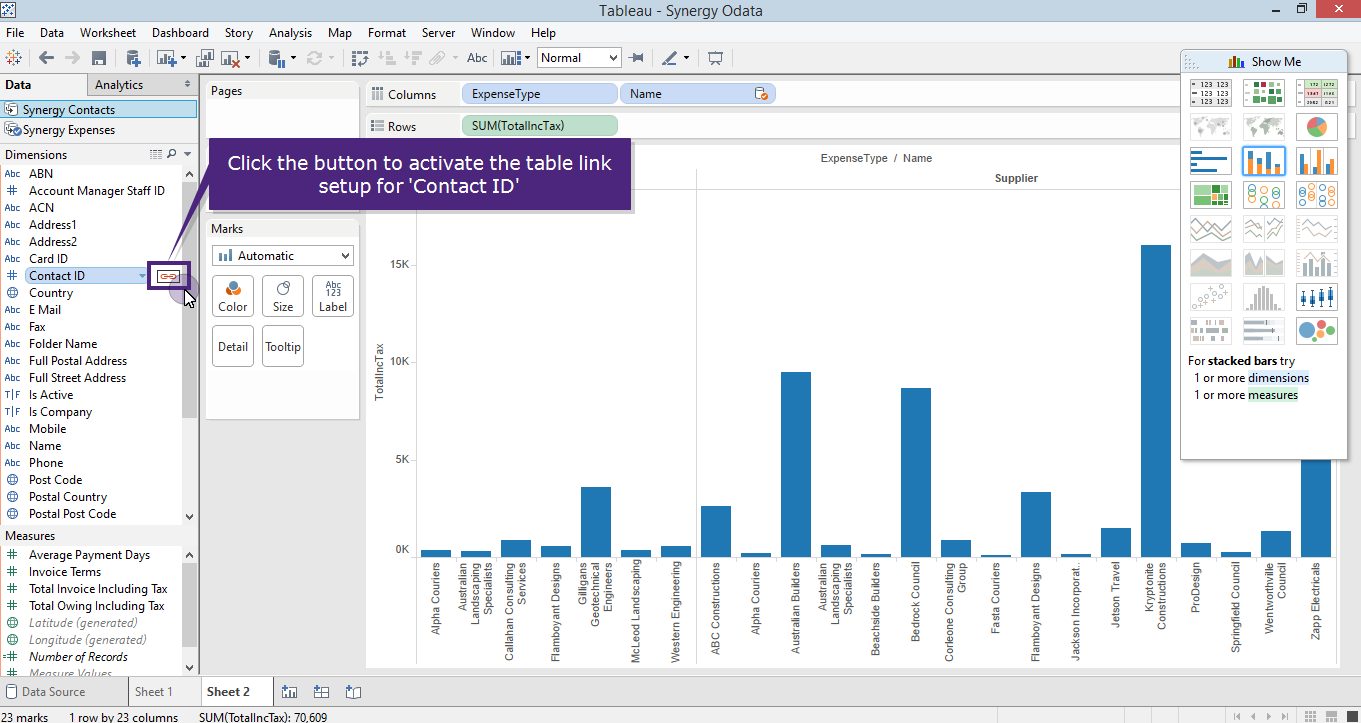This screenshot has height=723, width=1361.
Task: Click the New Worksheet chart-plus icon
Action: pyautogui.click(x=165, y=58)
